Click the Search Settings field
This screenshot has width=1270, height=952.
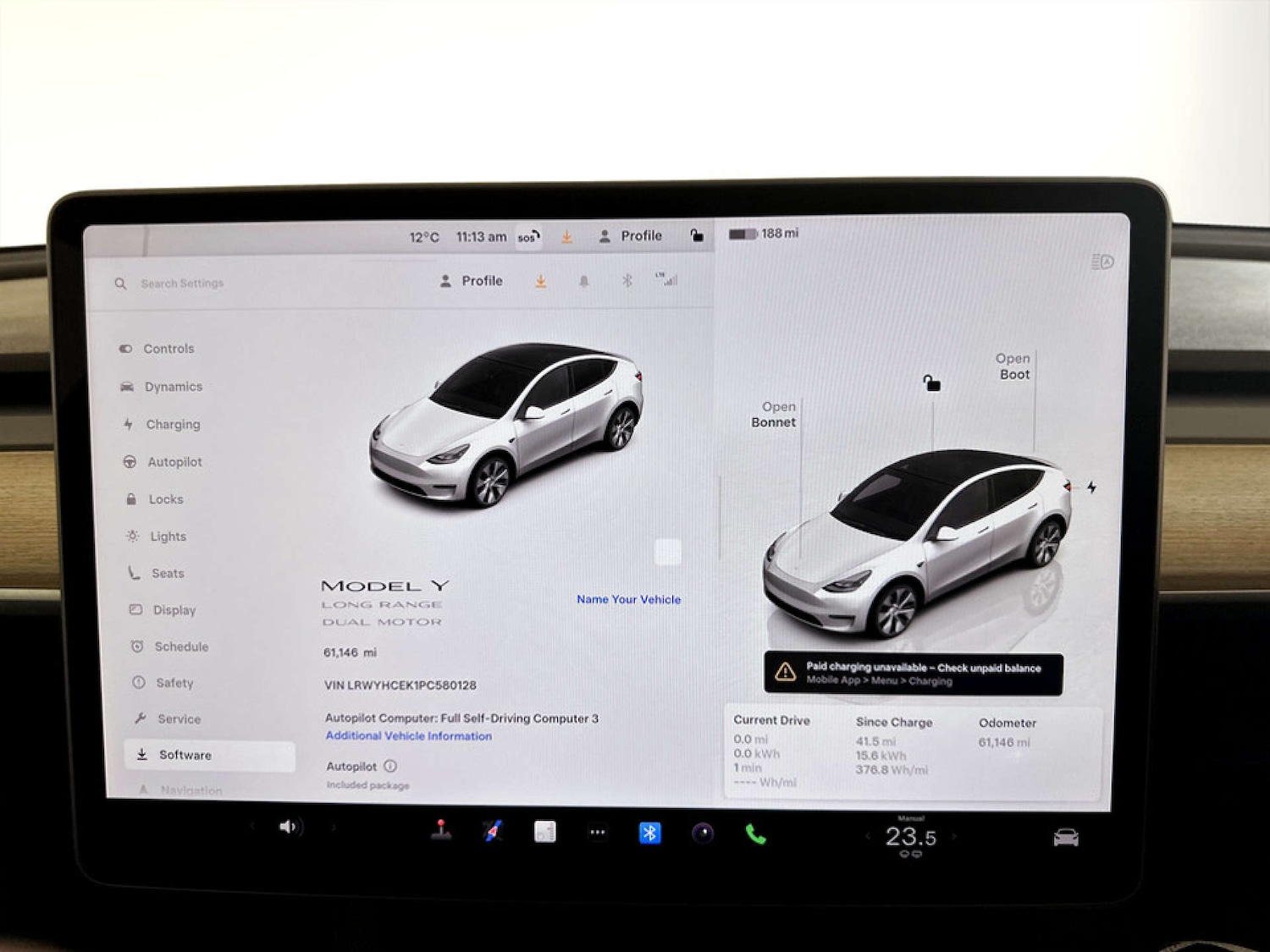pos(183,283)
